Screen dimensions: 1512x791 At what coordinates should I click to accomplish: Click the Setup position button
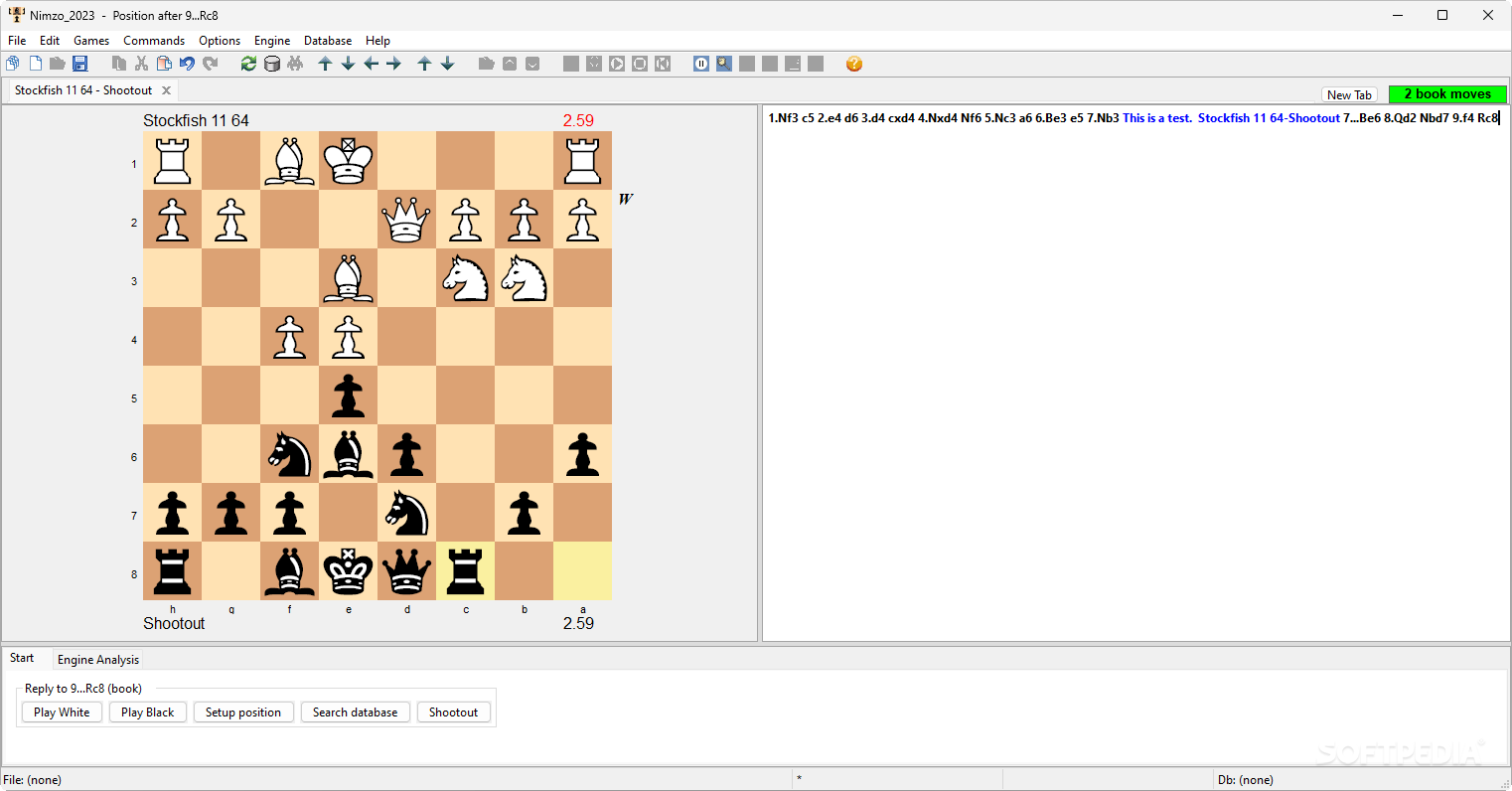[x=243, y=712]
